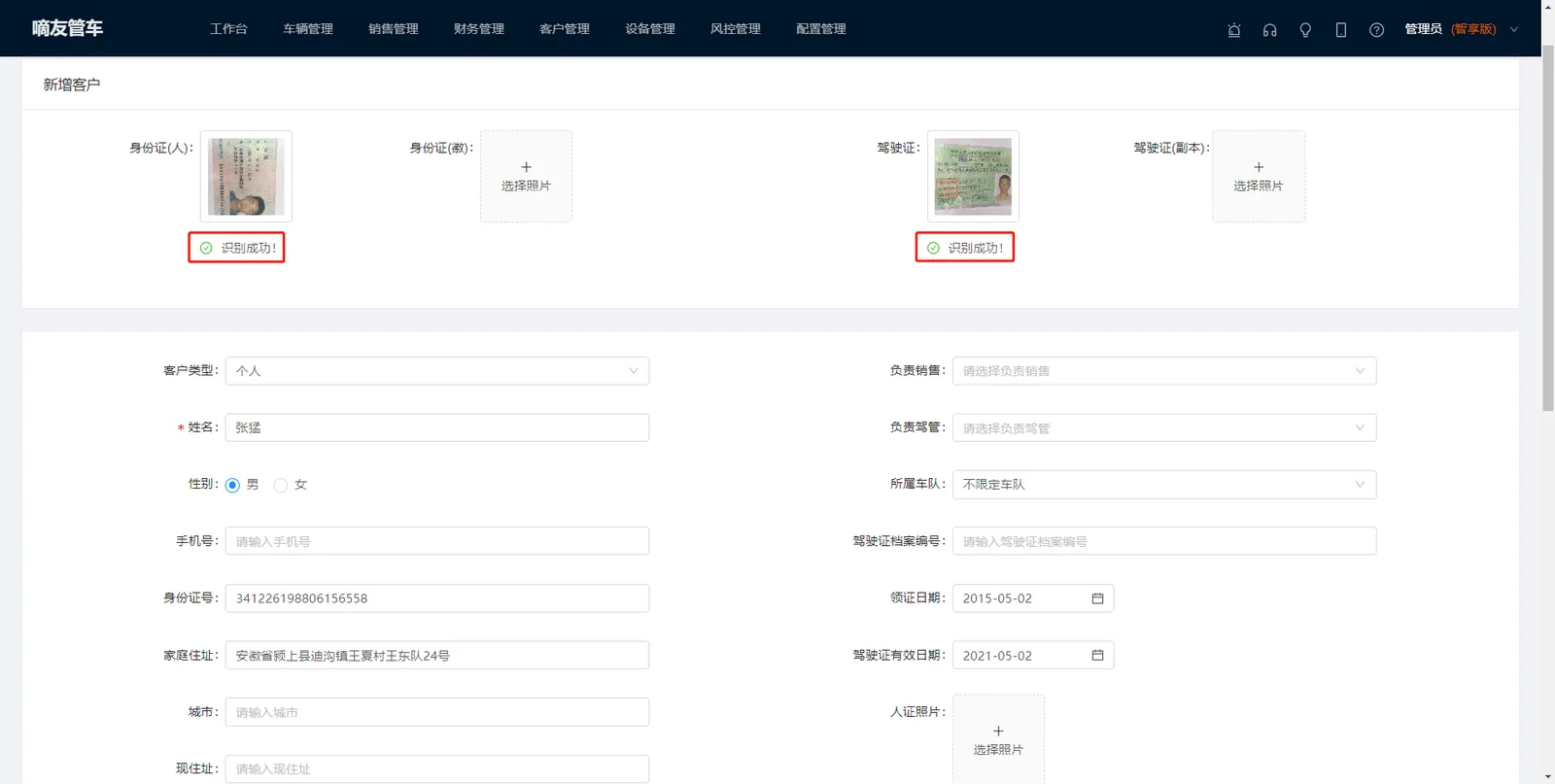Click the lightbulb tips icon

coord(1305,30)
